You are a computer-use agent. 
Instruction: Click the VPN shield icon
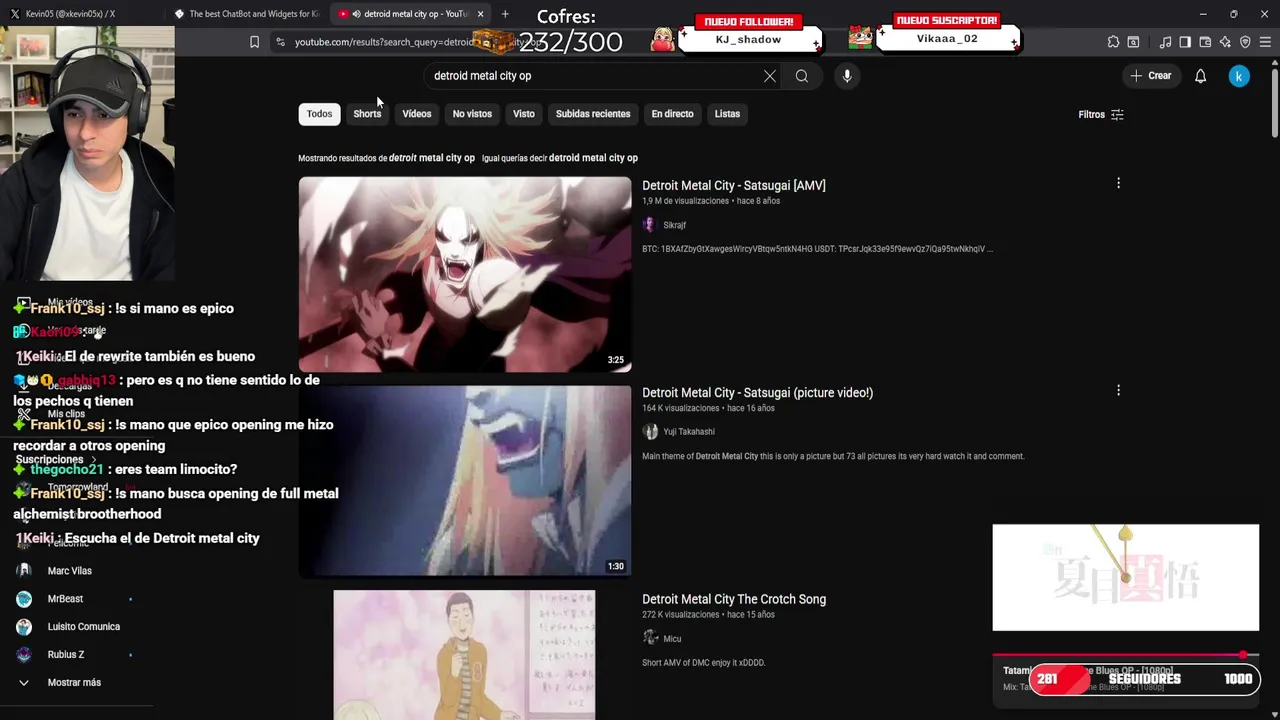pos(1245,42)
